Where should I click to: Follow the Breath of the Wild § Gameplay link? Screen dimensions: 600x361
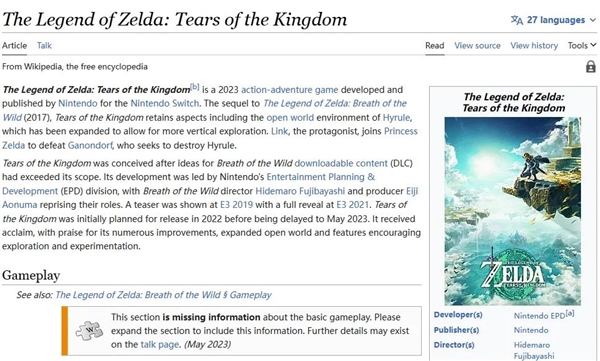tap(163, 295)
